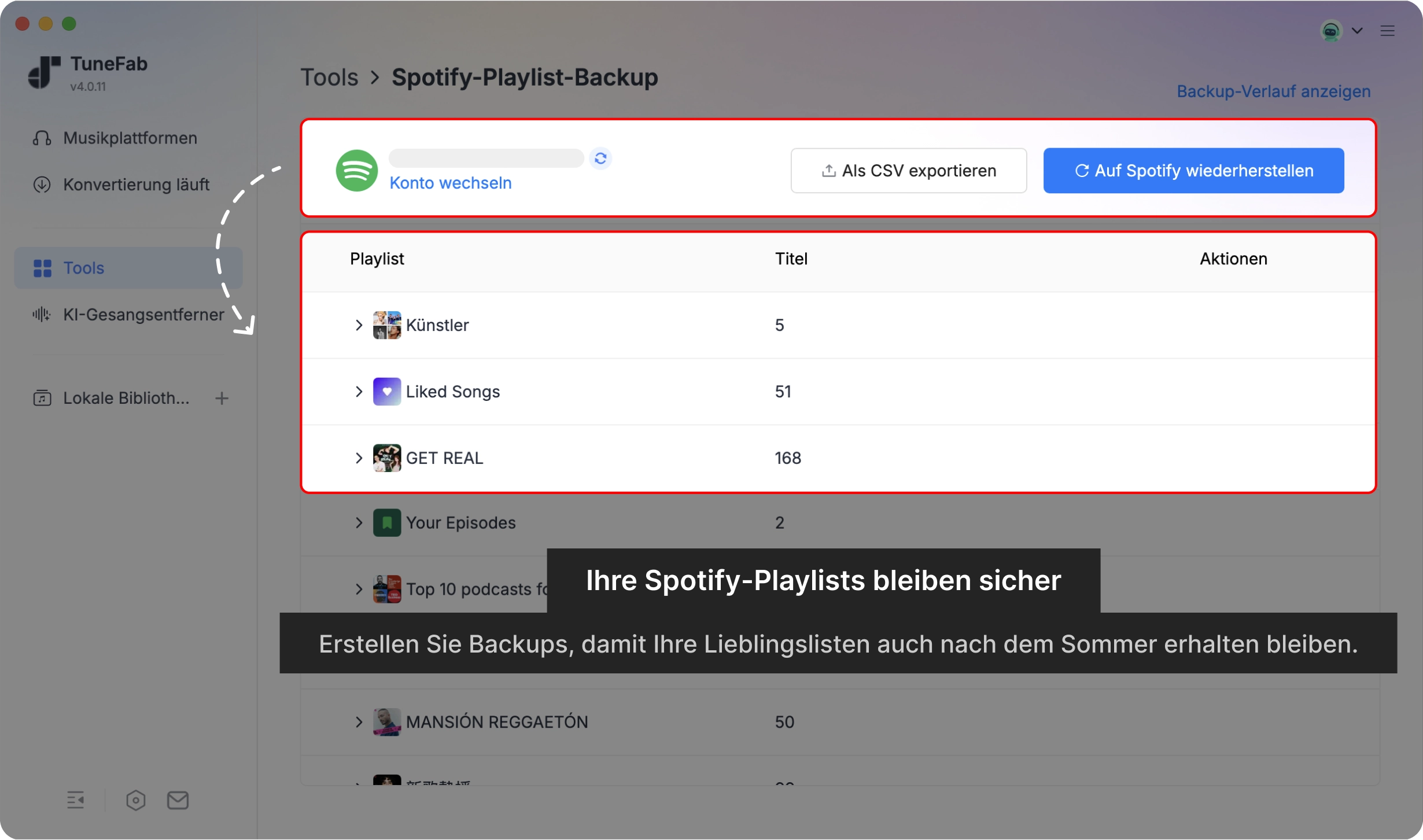This screenshot has width=1423, height=840.
Task: Open the user avatar icon at top right
Action: (x=1331, y=31)
